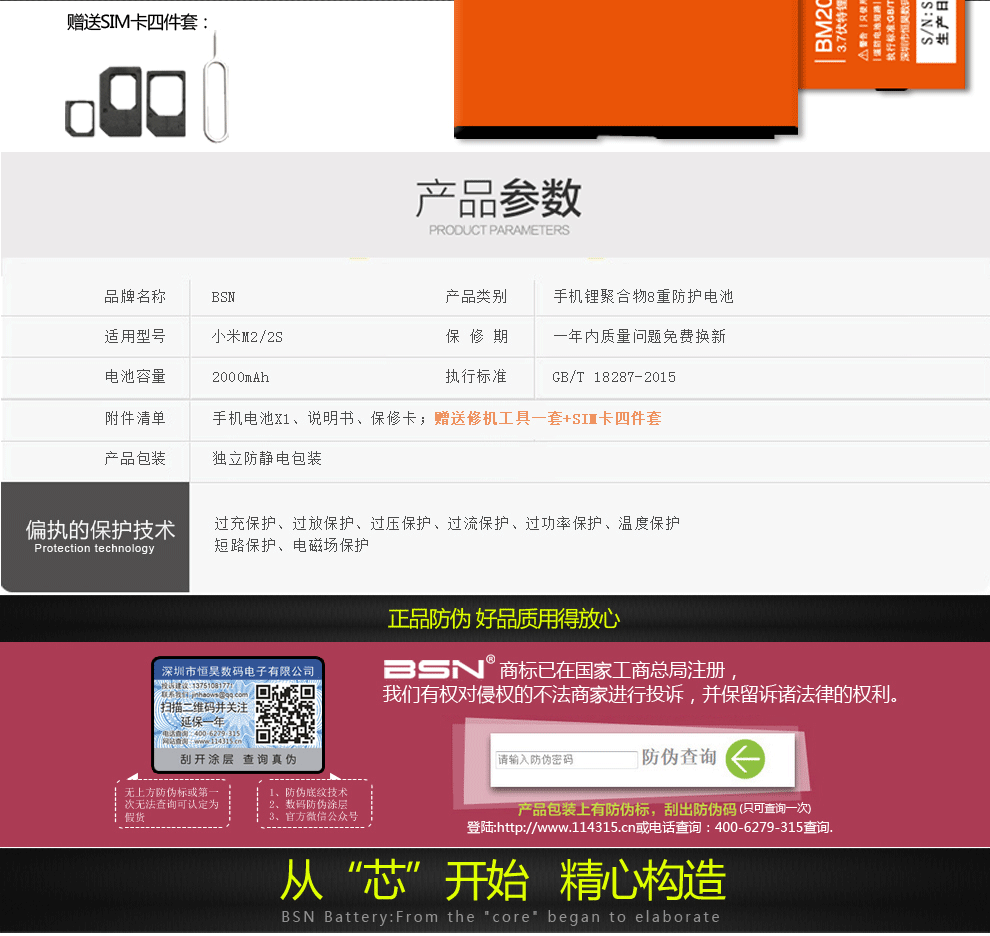Click the '防伪查询' label text

click(679, 757)
